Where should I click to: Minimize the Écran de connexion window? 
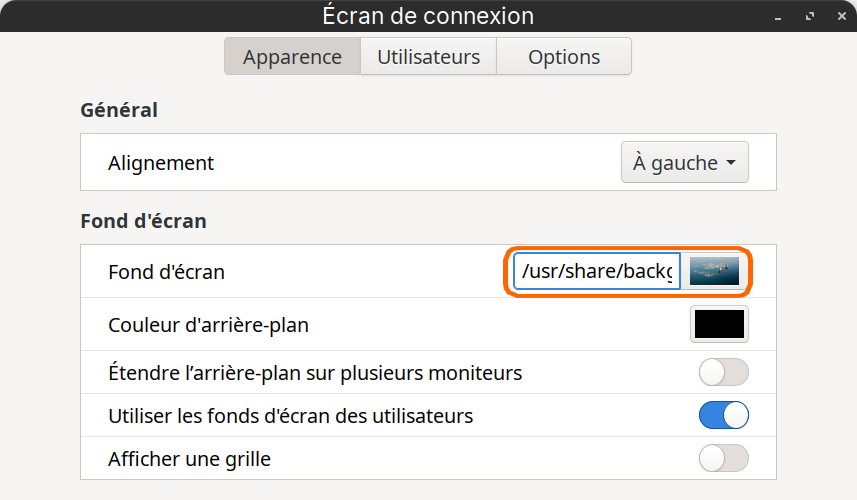pos(778,17)
